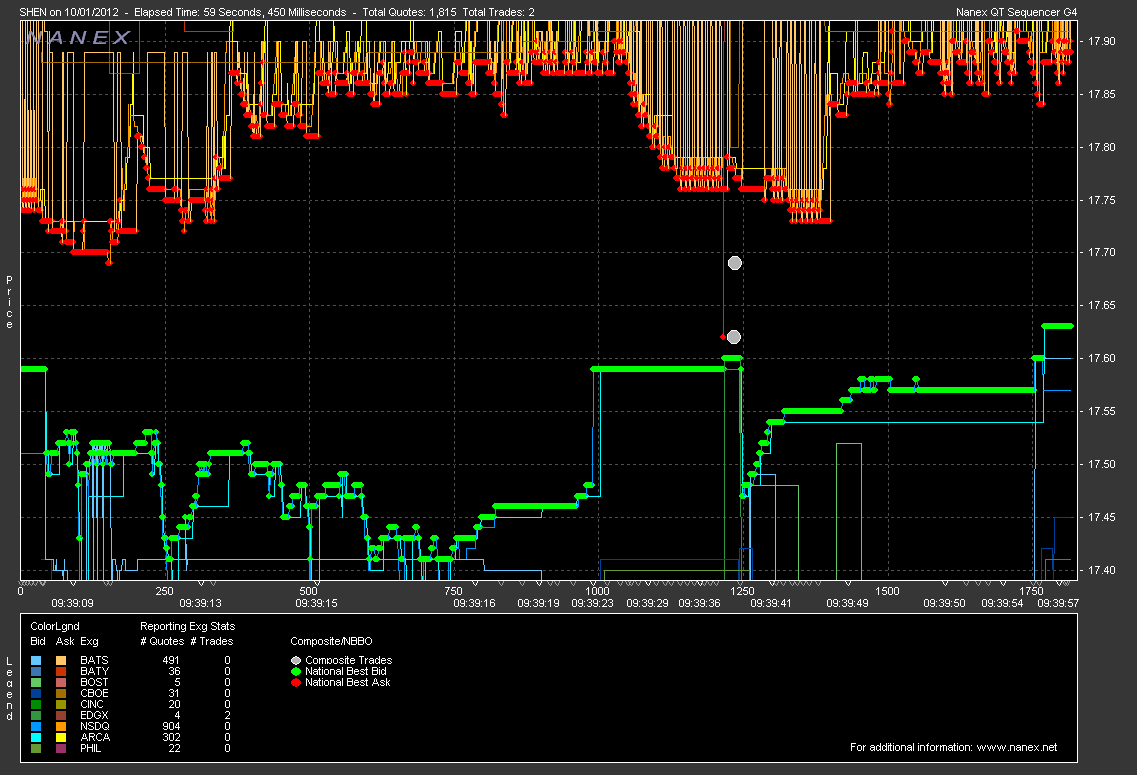Click the 17.55 price axis label
Image resolution: width=1137 pixels, height=775 pixels.
(1101, 411)
